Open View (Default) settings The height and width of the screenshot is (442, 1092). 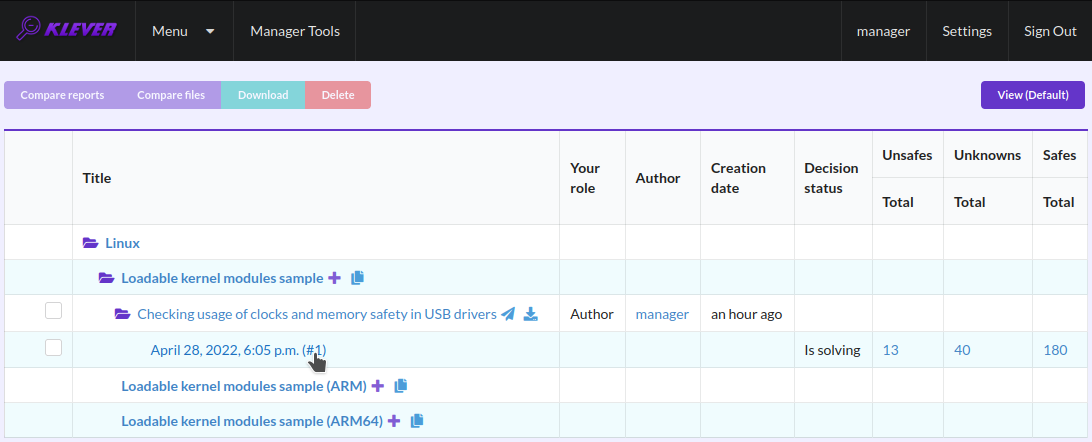click(x=1033, y=95)
